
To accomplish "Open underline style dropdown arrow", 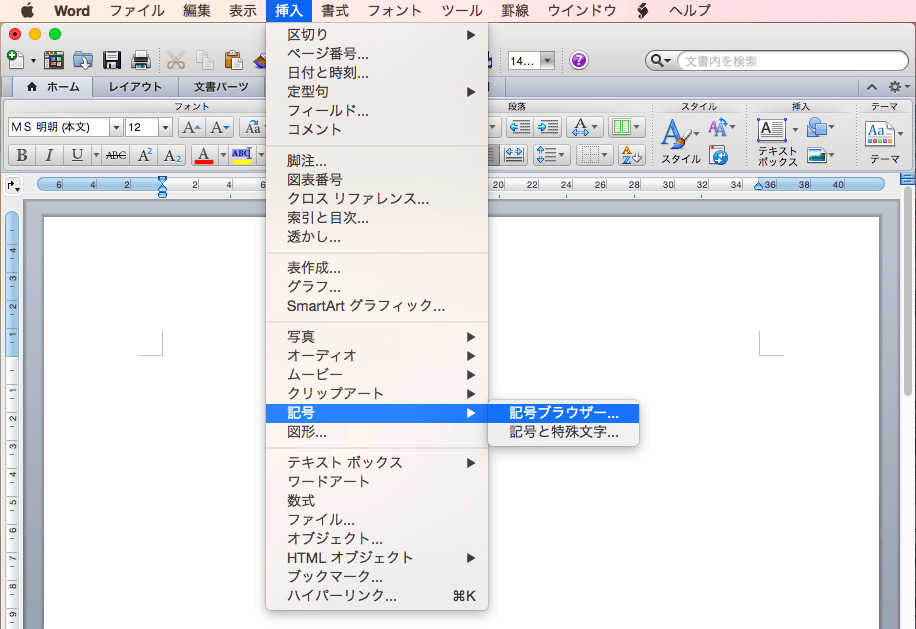I will 96,155.
